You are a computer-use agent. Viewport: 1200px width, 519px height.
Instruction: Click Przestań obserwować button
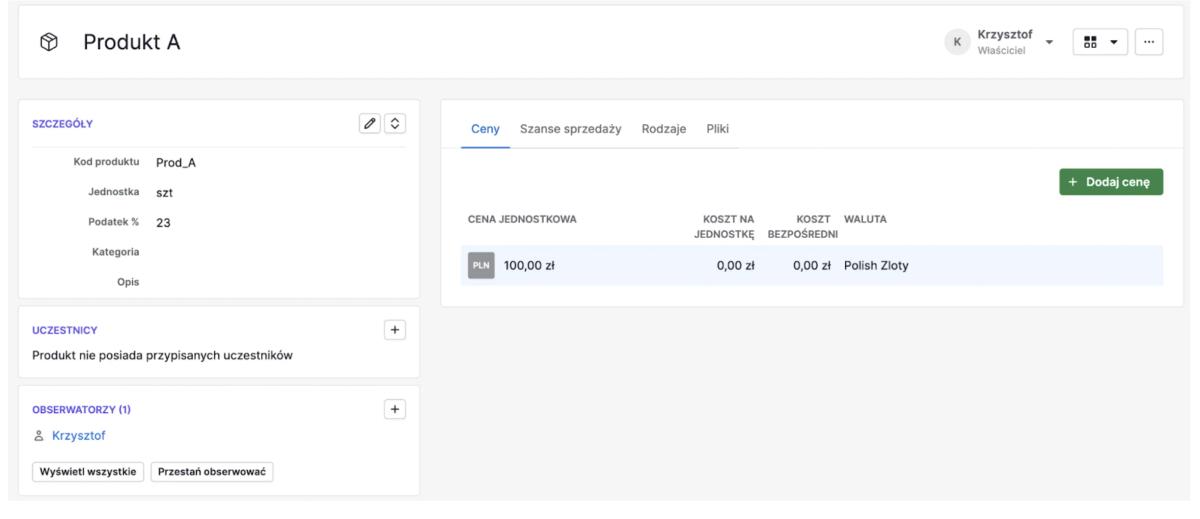212,472
